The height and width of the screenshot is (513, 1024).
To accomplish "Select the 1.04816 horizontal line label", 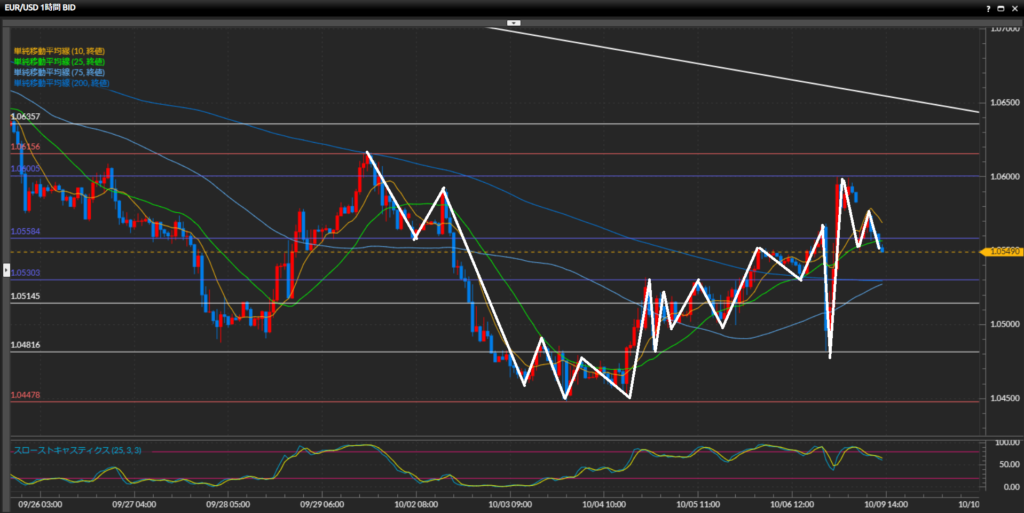I will click(x=26, y=345).
